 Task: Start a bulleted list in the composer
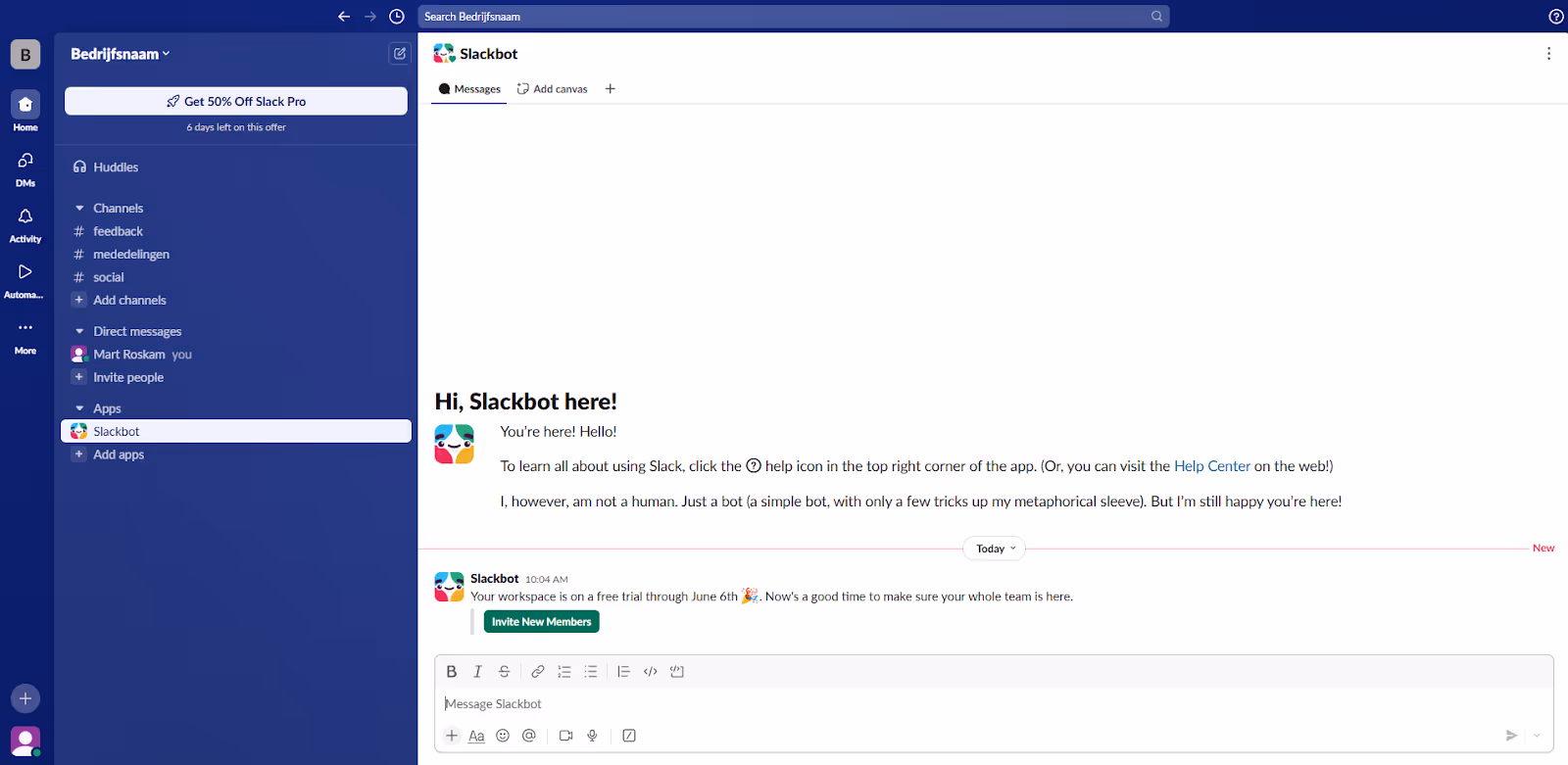[x=590, y=672]
